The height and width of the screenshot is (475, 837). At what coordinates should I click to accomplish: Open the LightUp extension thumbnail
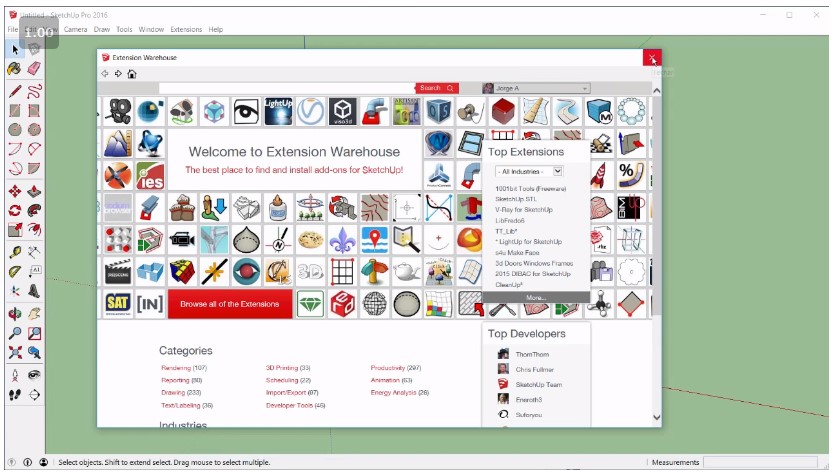point(278,112)
